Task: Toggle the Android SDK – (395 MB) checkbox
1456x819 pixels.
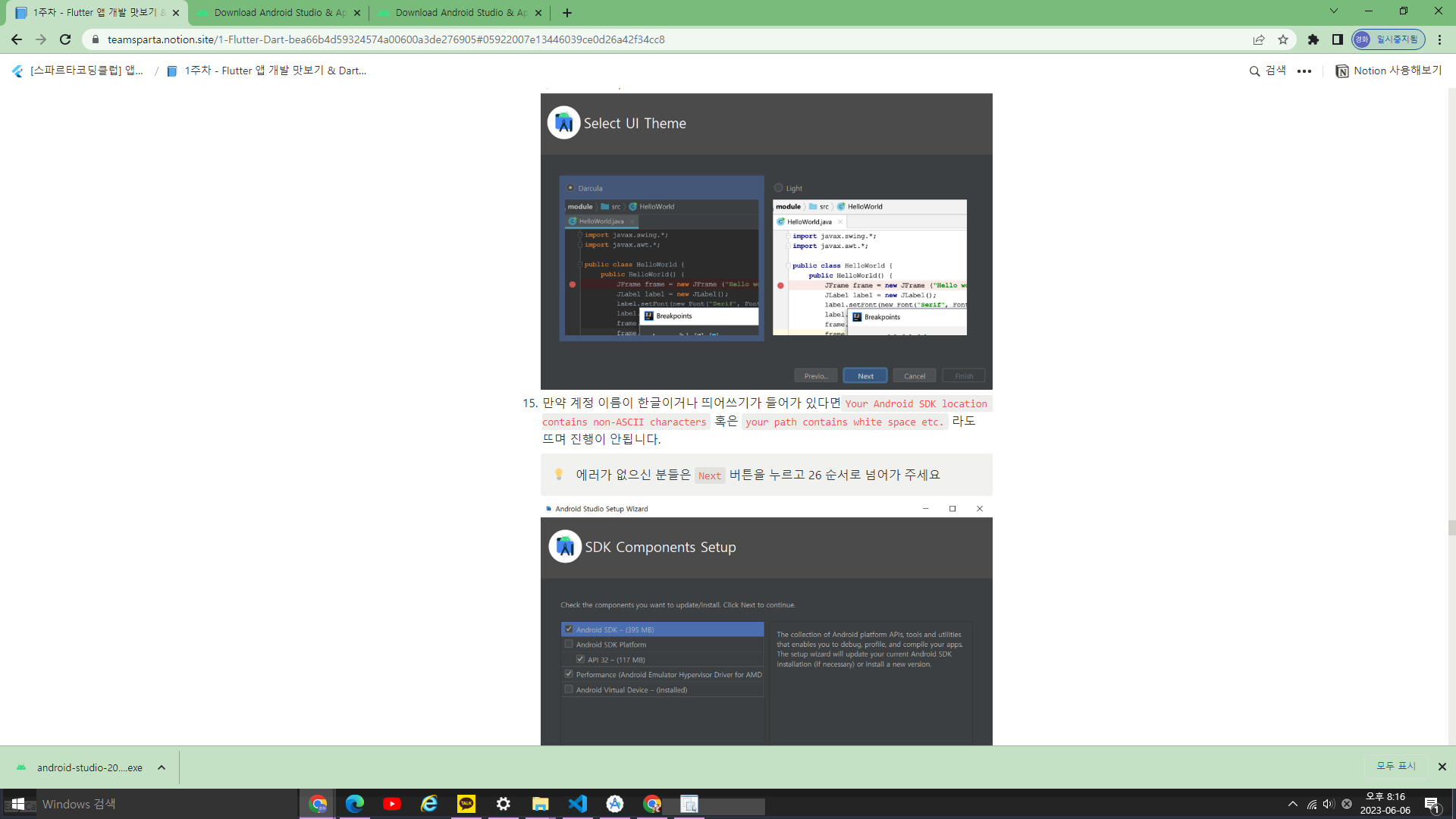Action: click(x=569, y=629)
